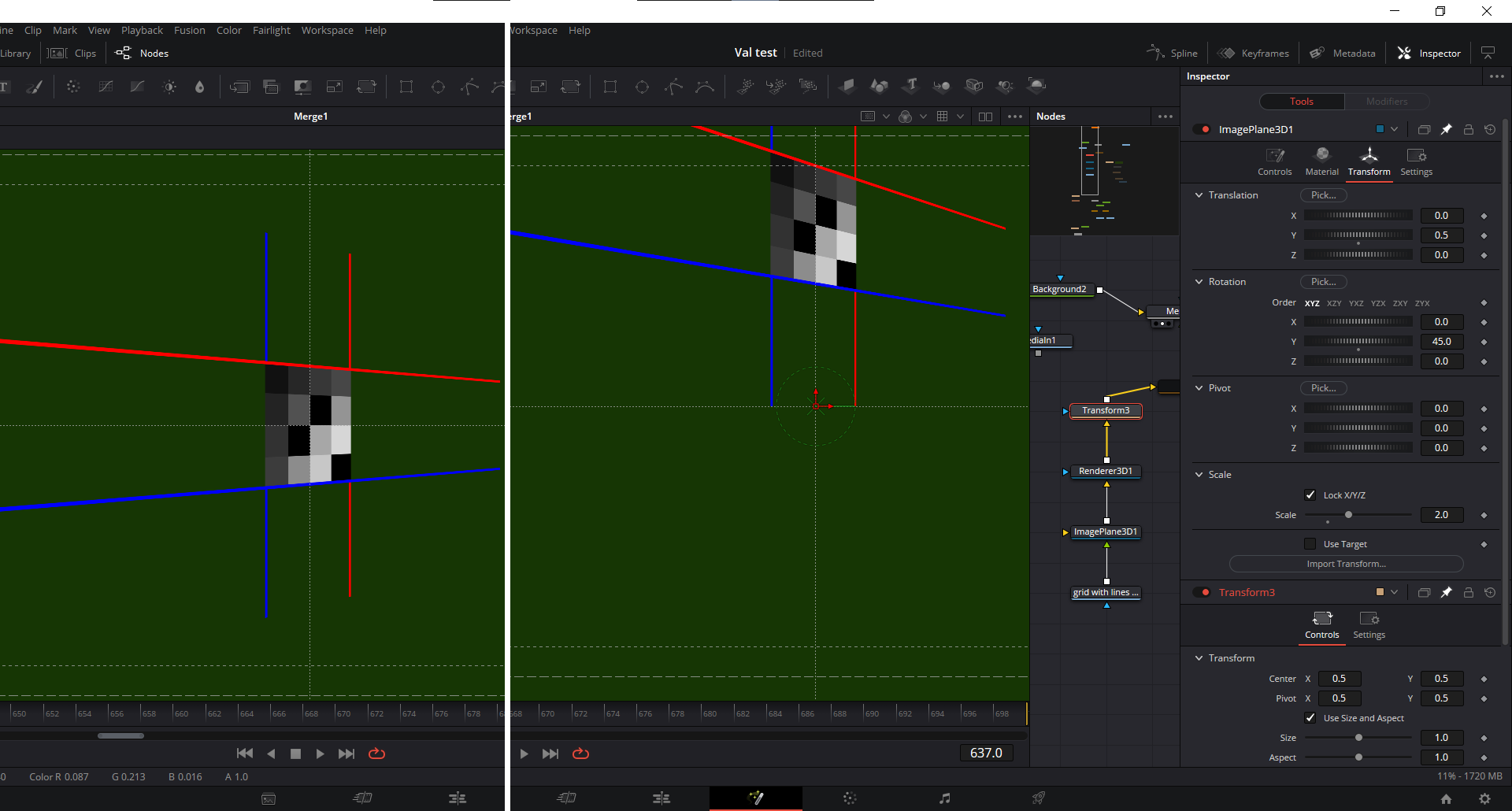Enable the Use Target checkbox
The width and height of the screenshot is (1512, 811).
pyautogui.click(x=1310, y=544)
